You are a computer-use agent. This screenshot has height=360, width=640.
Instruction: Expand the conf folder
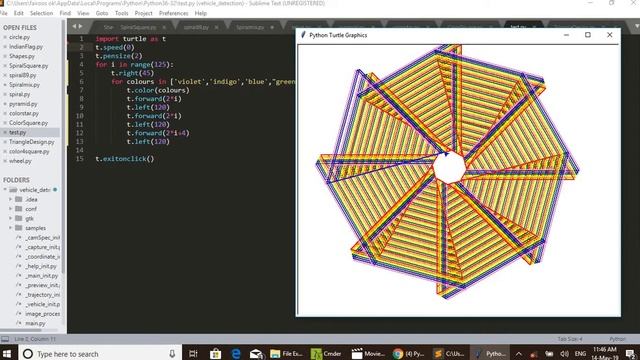coord(11,209)
